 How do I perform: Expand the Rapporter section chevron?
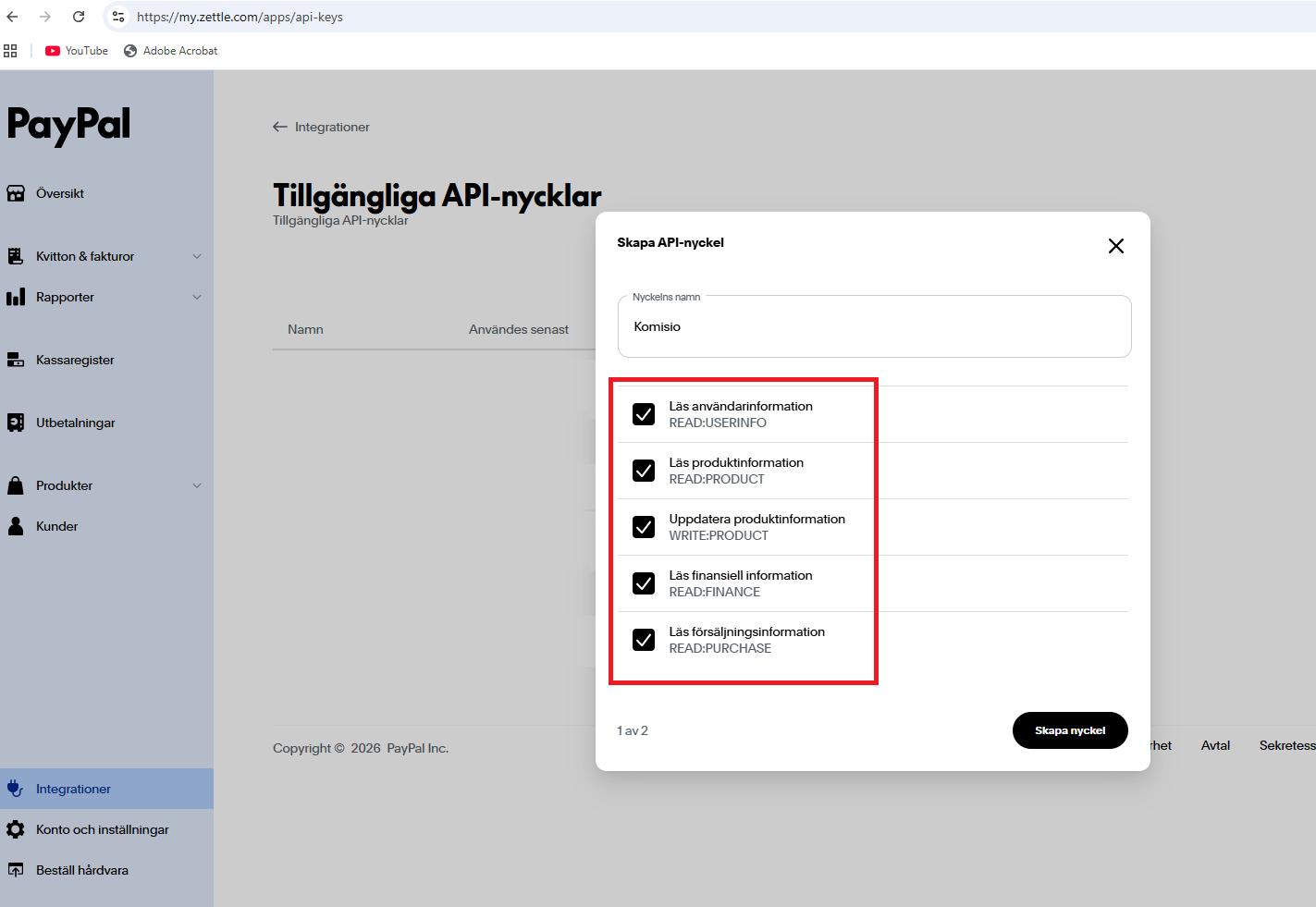(x=196, y=297)
